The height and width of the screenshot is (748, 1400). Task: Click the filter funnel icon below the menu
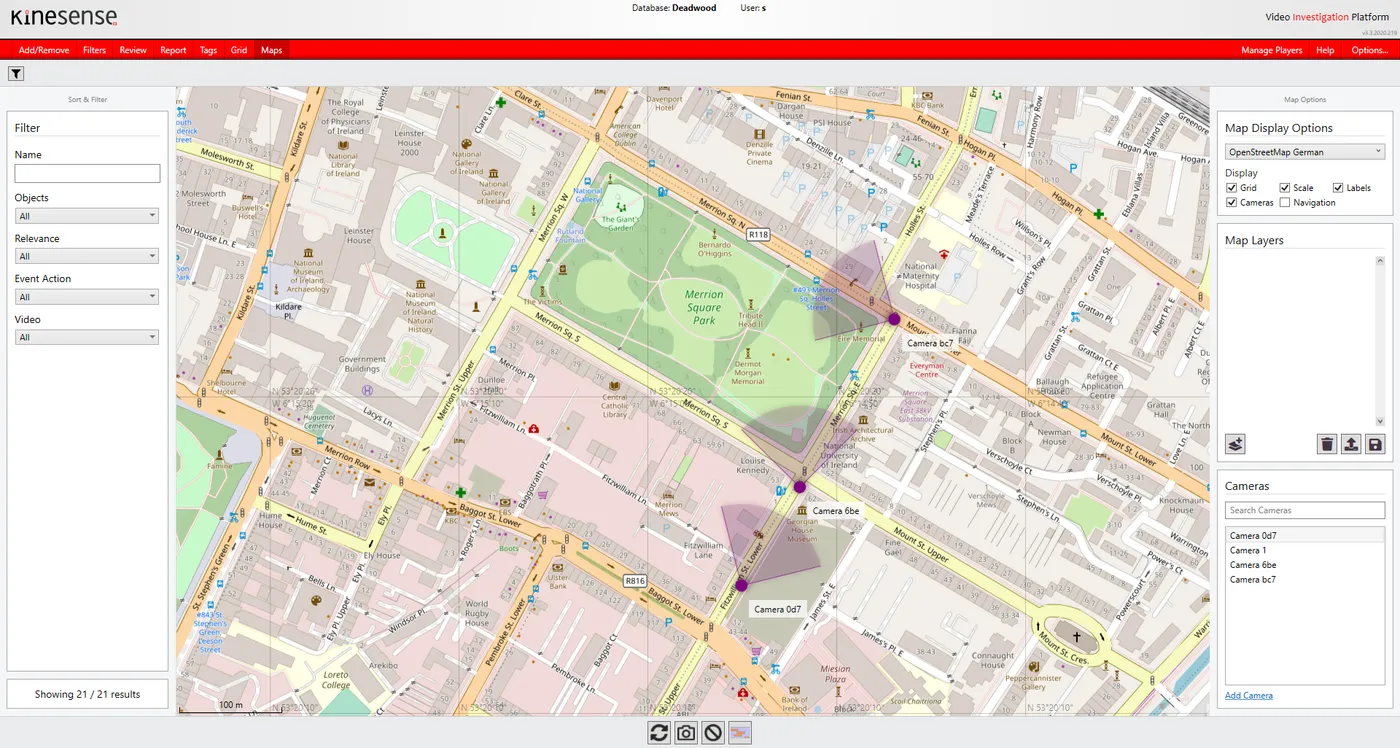16,73
